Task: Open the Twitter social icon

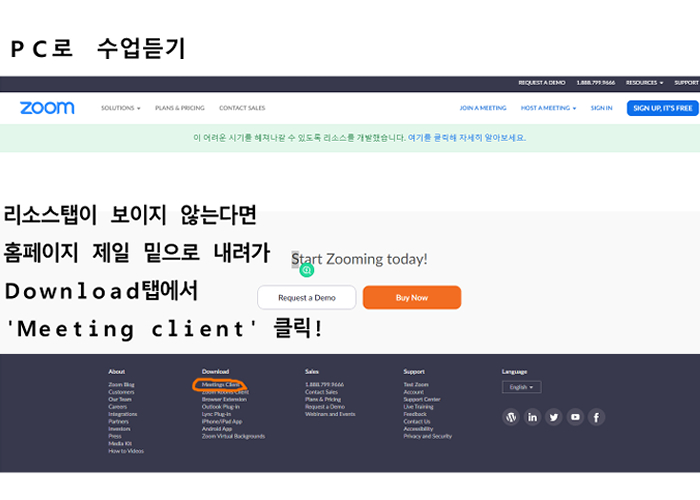Action: click(554, 417)
